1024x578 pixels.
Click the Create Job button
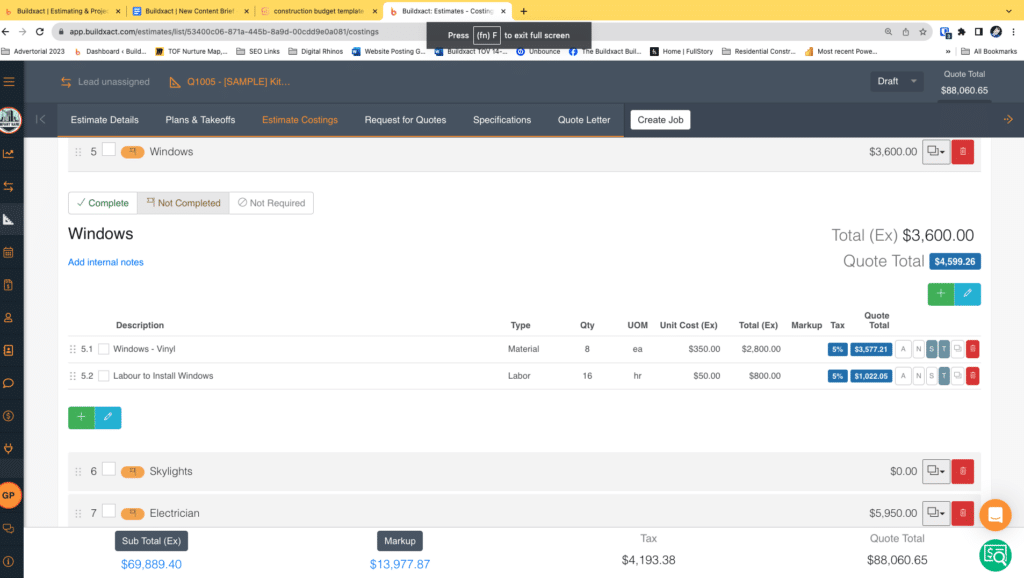[660, 120]
